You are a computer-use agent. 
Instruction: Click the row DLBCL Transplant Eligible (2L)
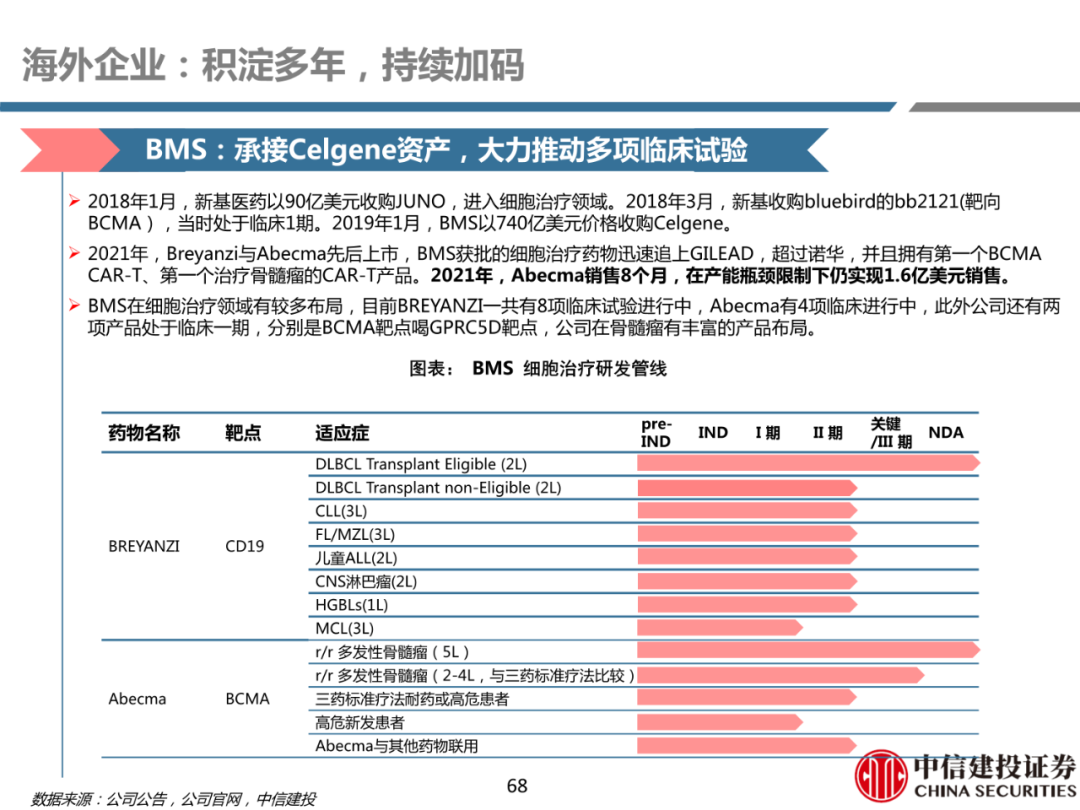click(643, 464)
